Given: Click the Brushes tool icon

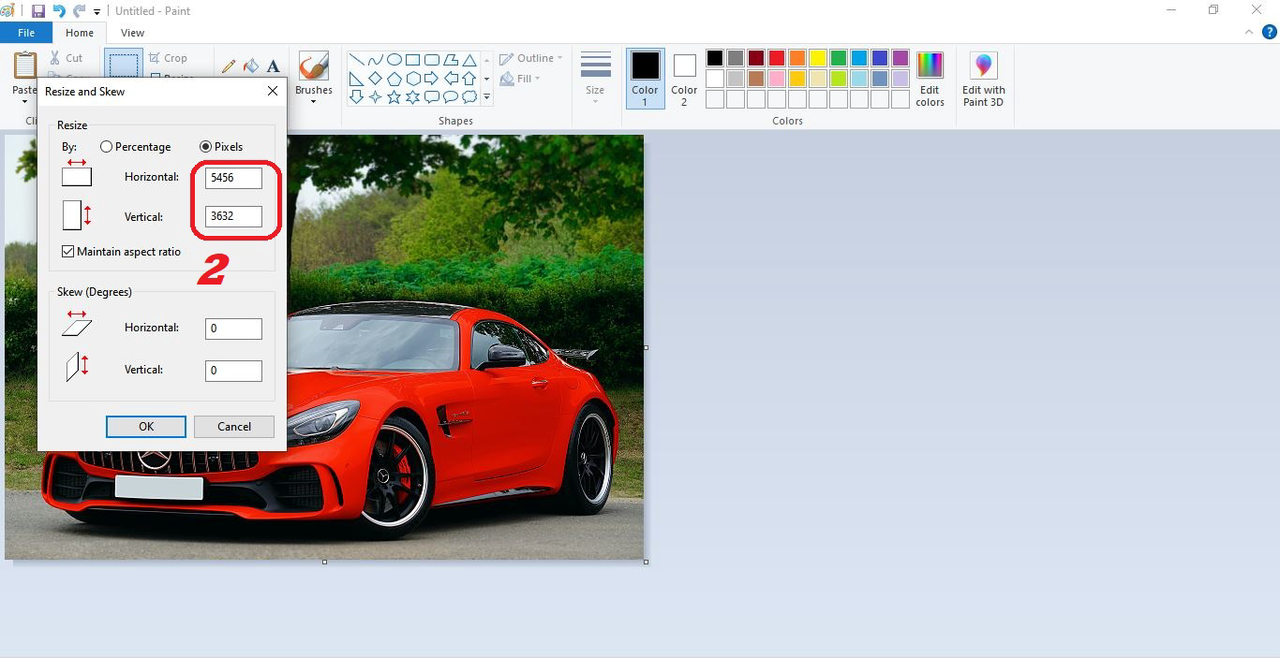Looking at the screenshot, I should pos(313,66).
